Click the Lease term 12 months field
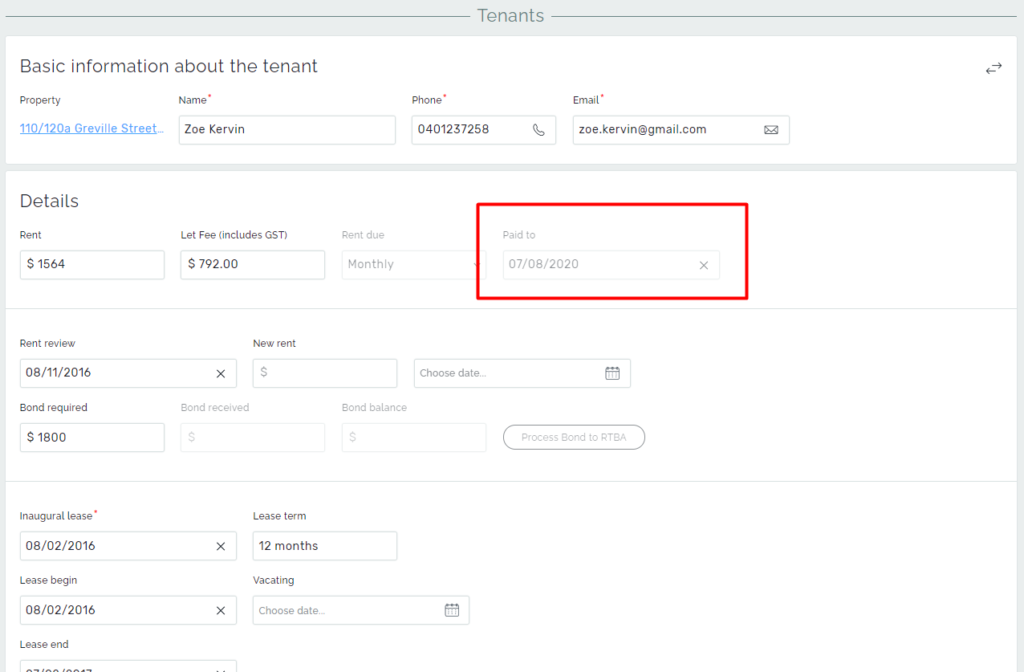Image resolution: width=1024 pixels, height=672 pixels. [324, 546]
